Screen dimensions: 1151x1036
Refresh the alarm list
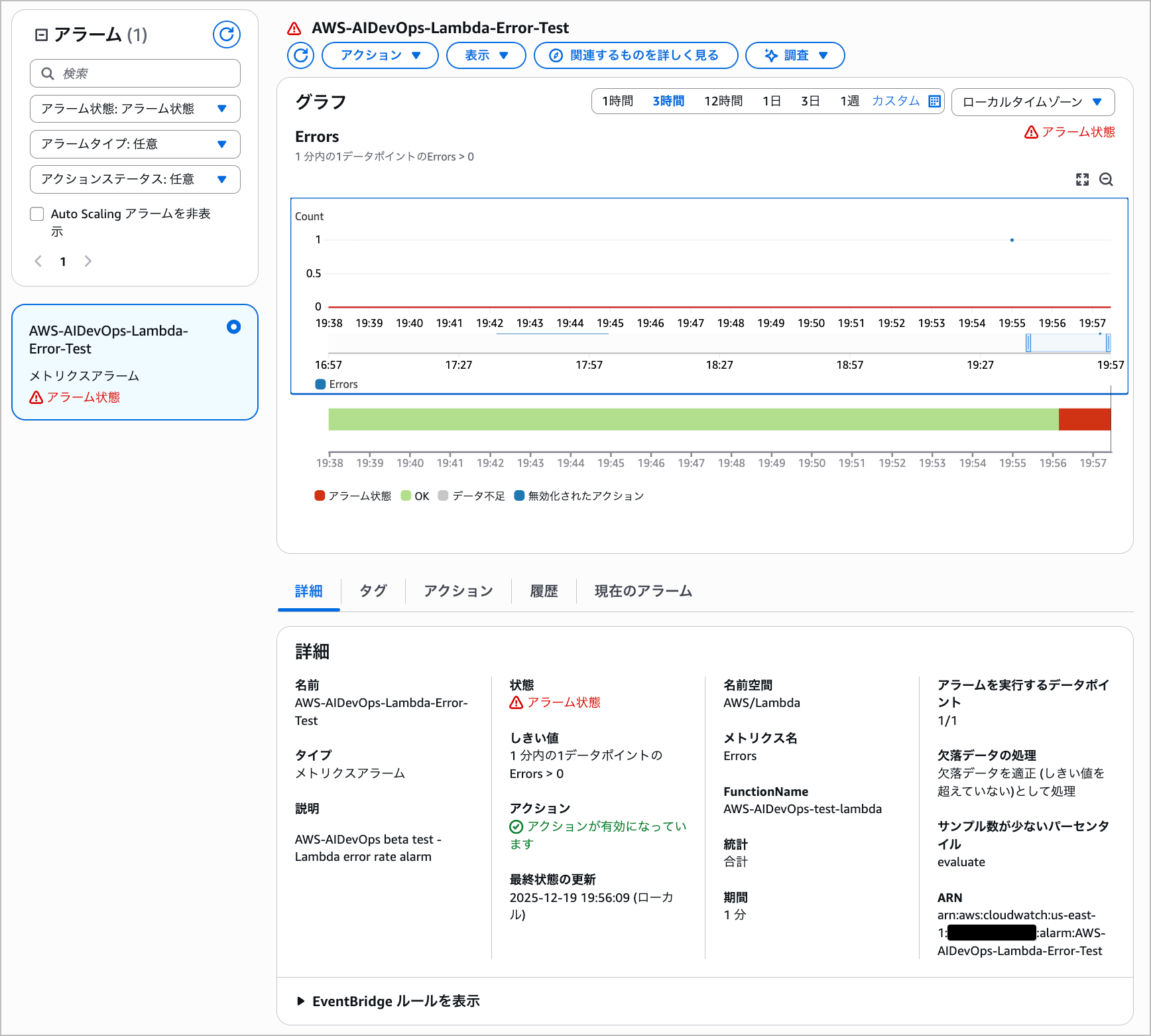(x=226, y=34)
